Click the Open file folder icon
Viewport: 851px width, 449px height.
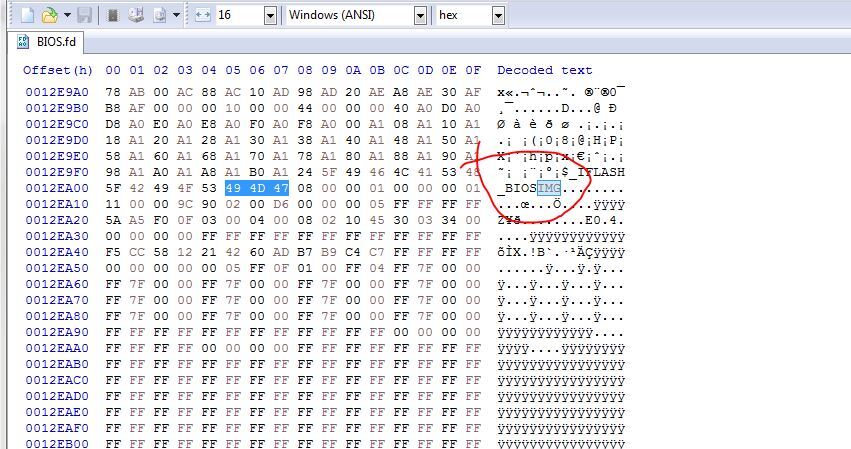(49, 15)
